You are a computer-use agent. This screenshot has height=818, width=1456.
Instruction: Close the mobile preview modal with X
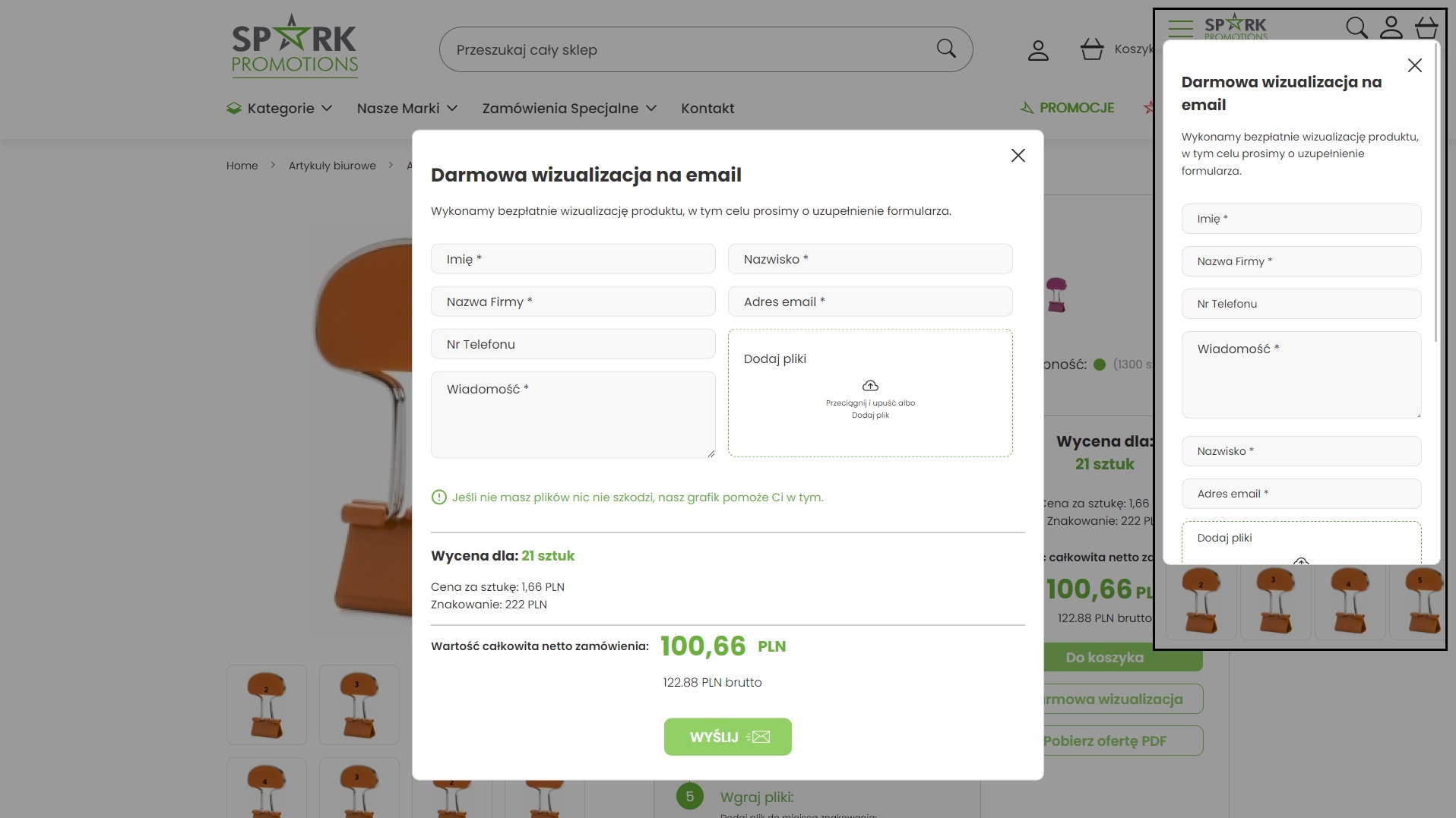click(x=1414, y=65)
